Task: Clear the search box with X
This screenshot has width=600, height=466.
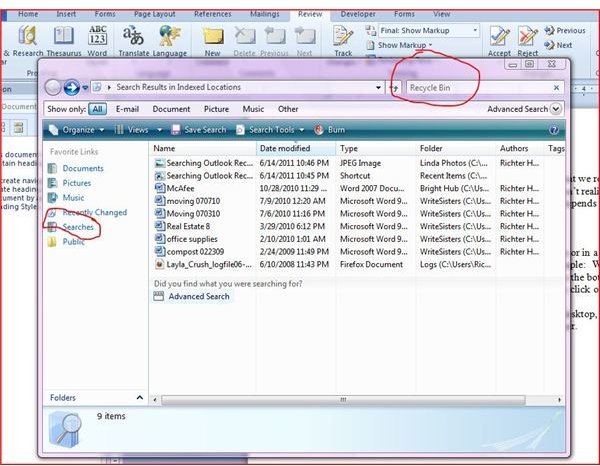Action: tap(556, 88)
